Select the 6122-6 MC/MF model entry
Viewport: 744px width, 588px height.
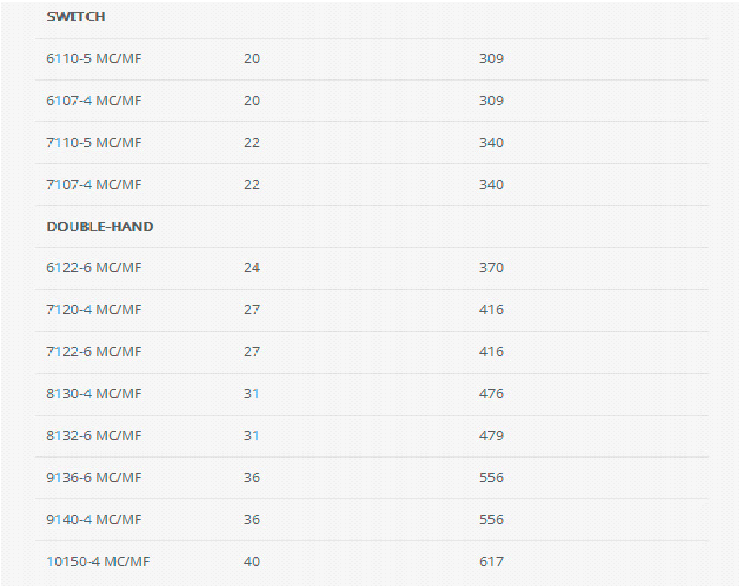(x=94, y=268)
